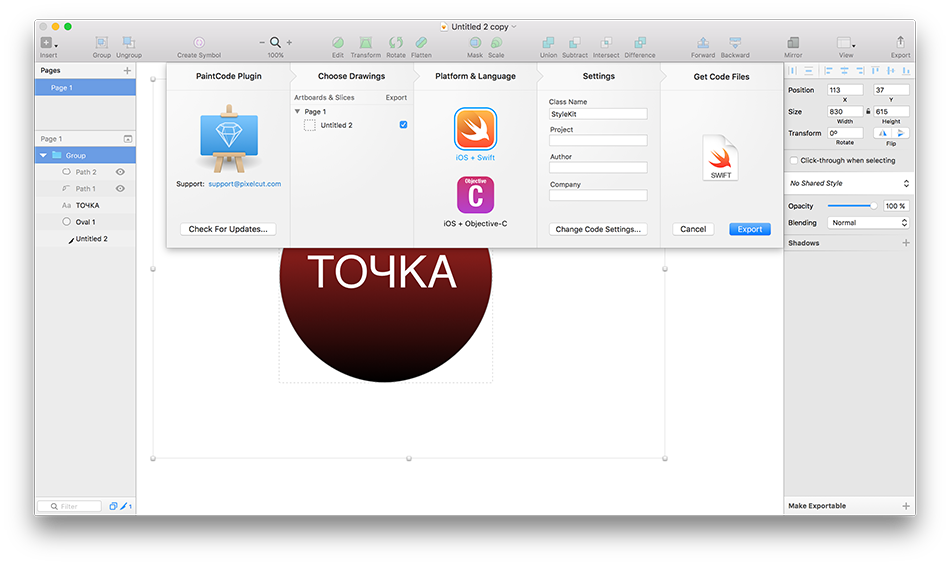
Task: Click the Ungroup toolbar icon
Action: click(x=128, y=42)
